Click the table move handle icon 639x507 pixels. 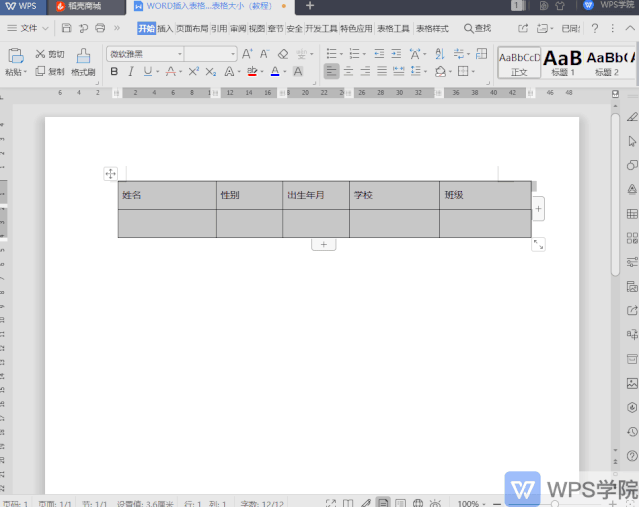coord(111,174)
